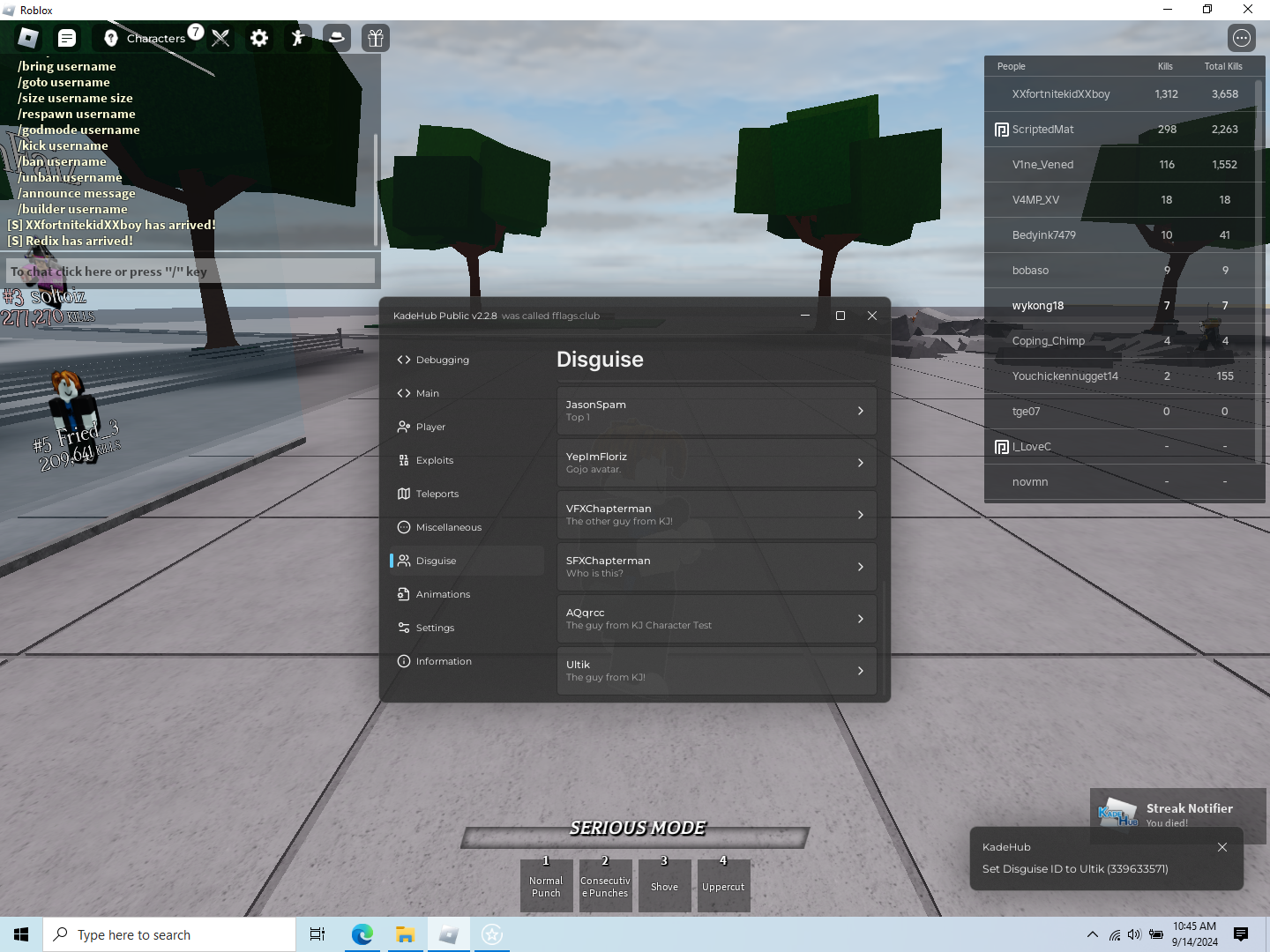
Task: Select I_LoveC in the player list
Action: tap(1124, 446)
